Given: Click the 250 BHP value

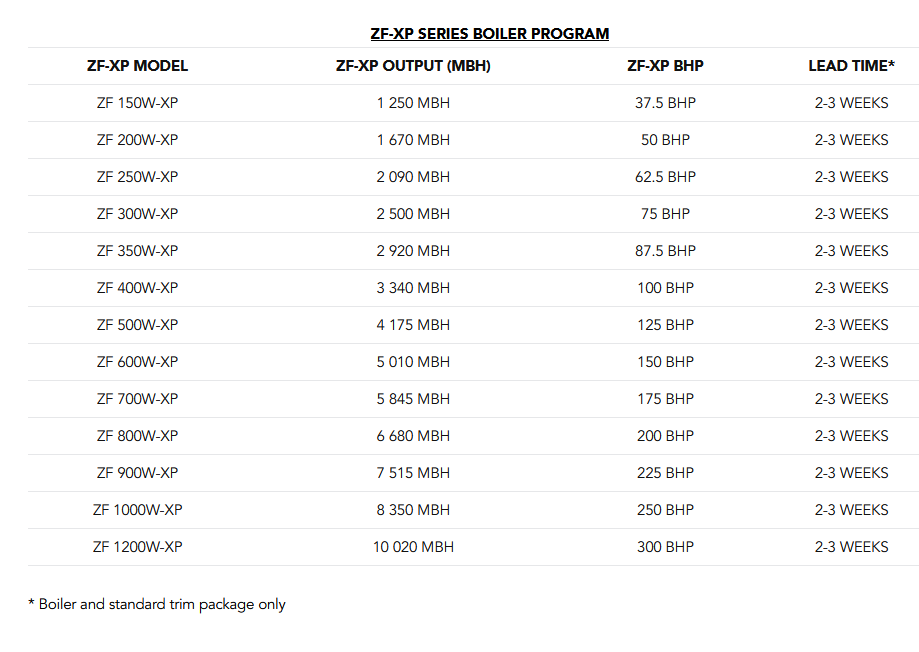Looking at the screenshot, I should (x=665, y=510).
